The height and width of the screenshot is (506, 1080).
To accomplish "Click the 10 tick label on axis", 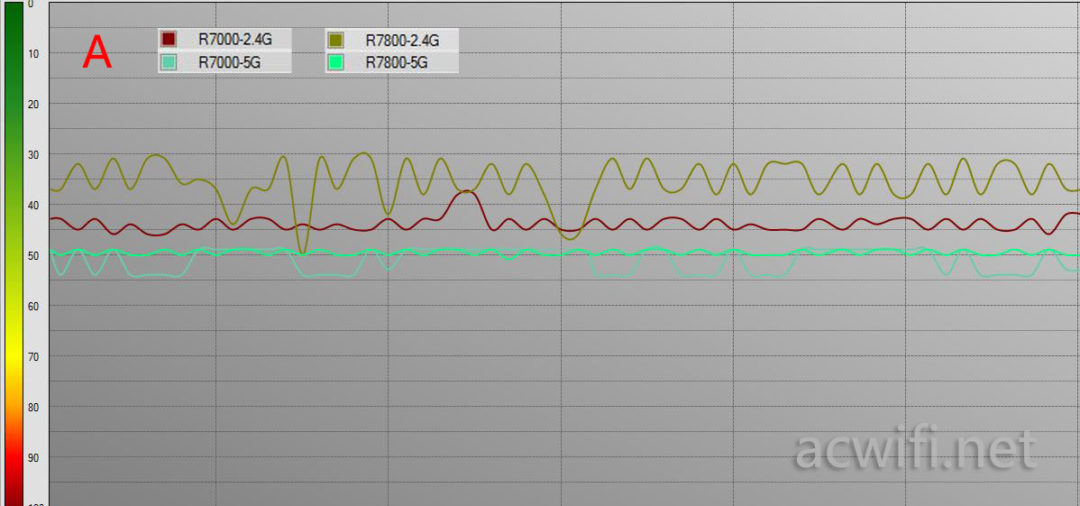I will 35,53.
